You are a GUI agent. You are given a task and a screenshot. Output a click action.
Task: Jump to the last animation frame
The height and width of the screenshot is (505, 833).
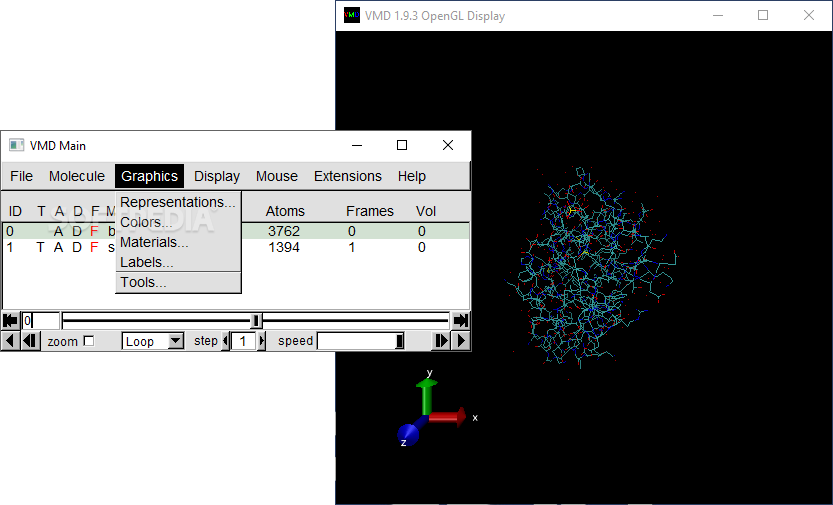point(461,320)
